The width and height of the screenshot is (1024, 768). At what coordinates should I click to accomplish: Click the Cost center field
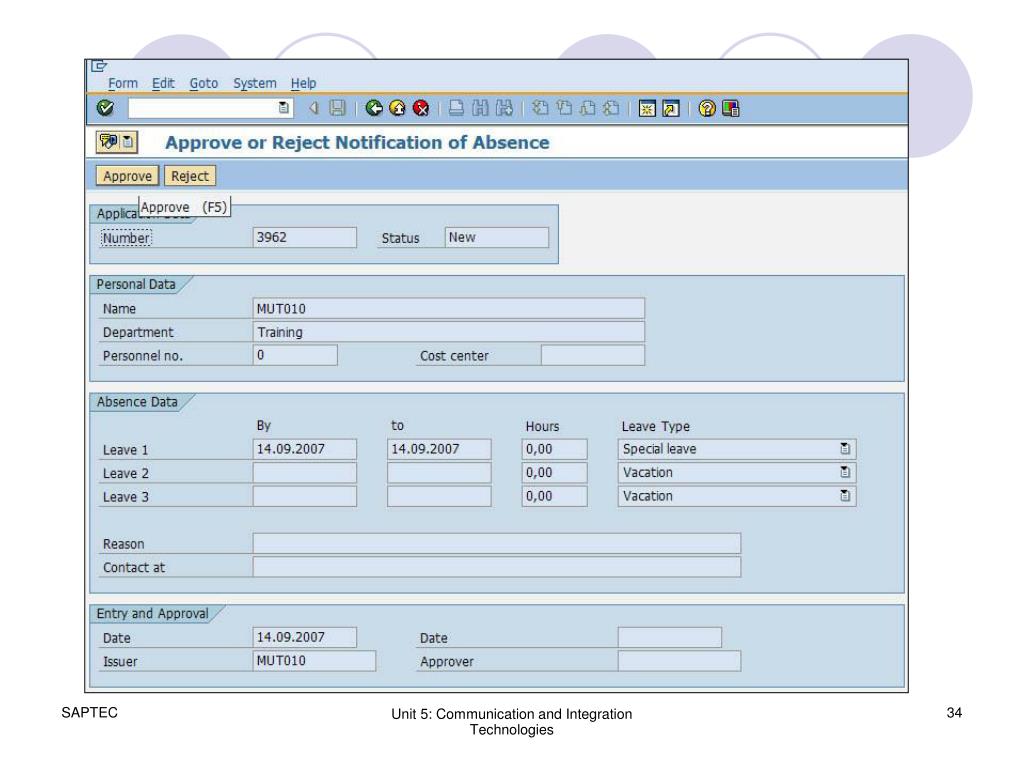coord(592,355)
